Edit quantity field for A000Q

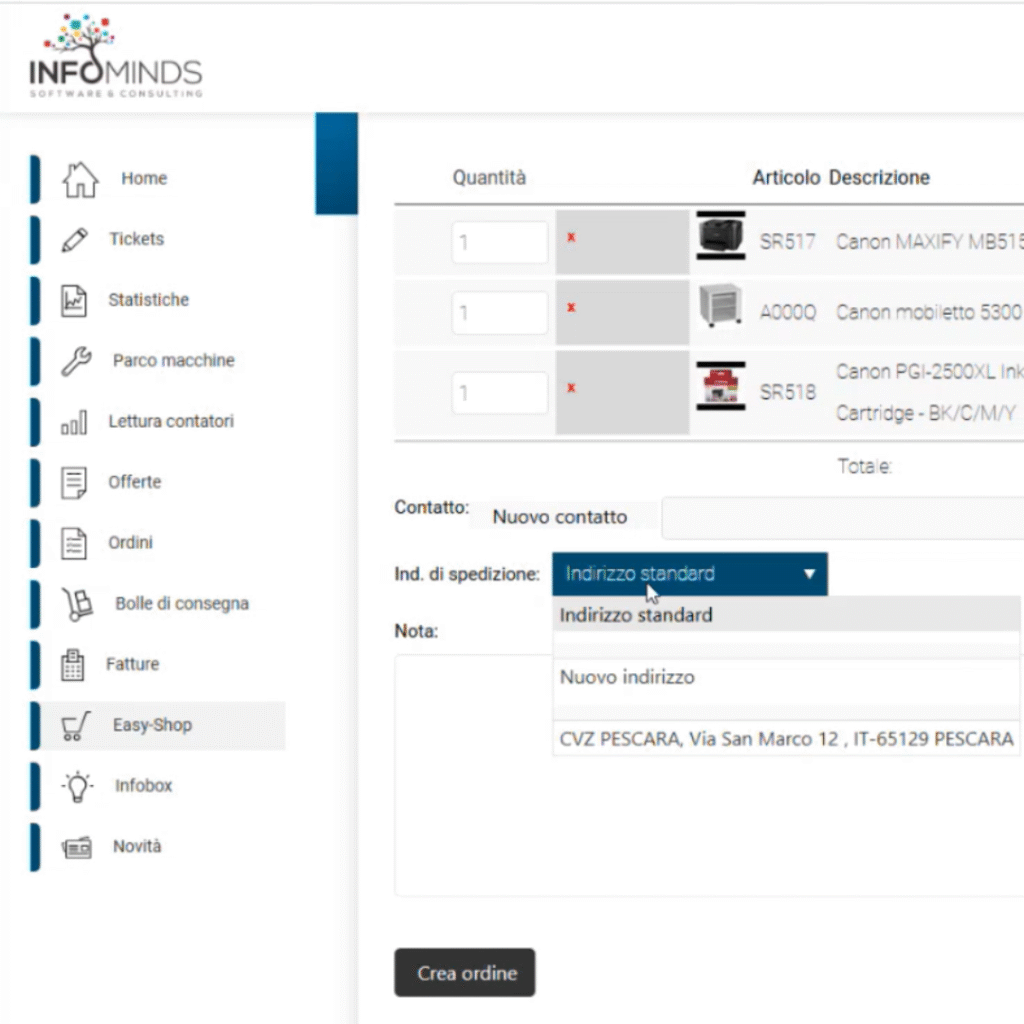pos(500,313)
